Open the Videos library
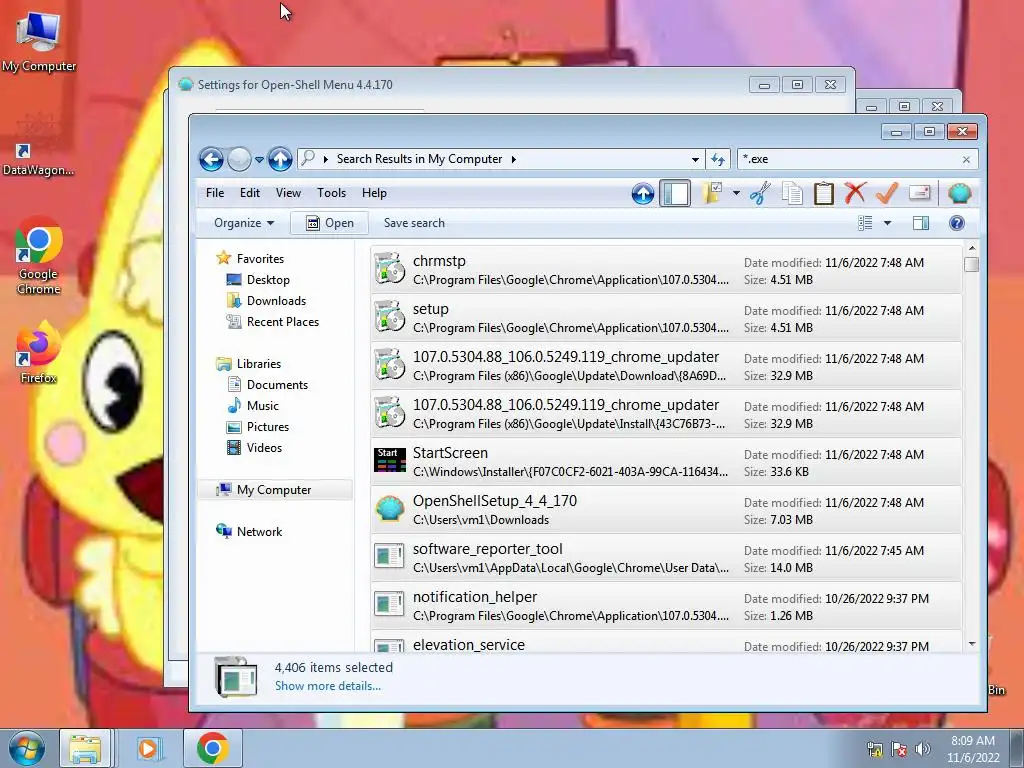The width and height of the screenshot is (1024, 768). 264,447
